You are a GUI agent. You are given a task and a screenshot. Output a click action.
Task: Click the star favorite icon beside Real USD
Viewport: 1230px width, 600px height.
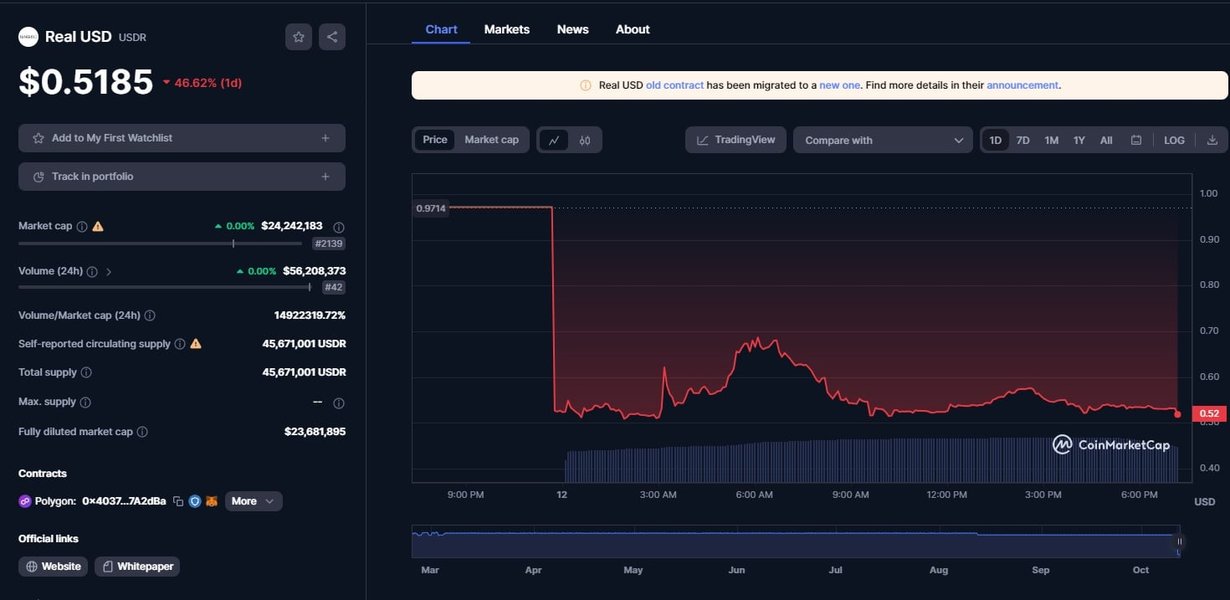[298, 37]
